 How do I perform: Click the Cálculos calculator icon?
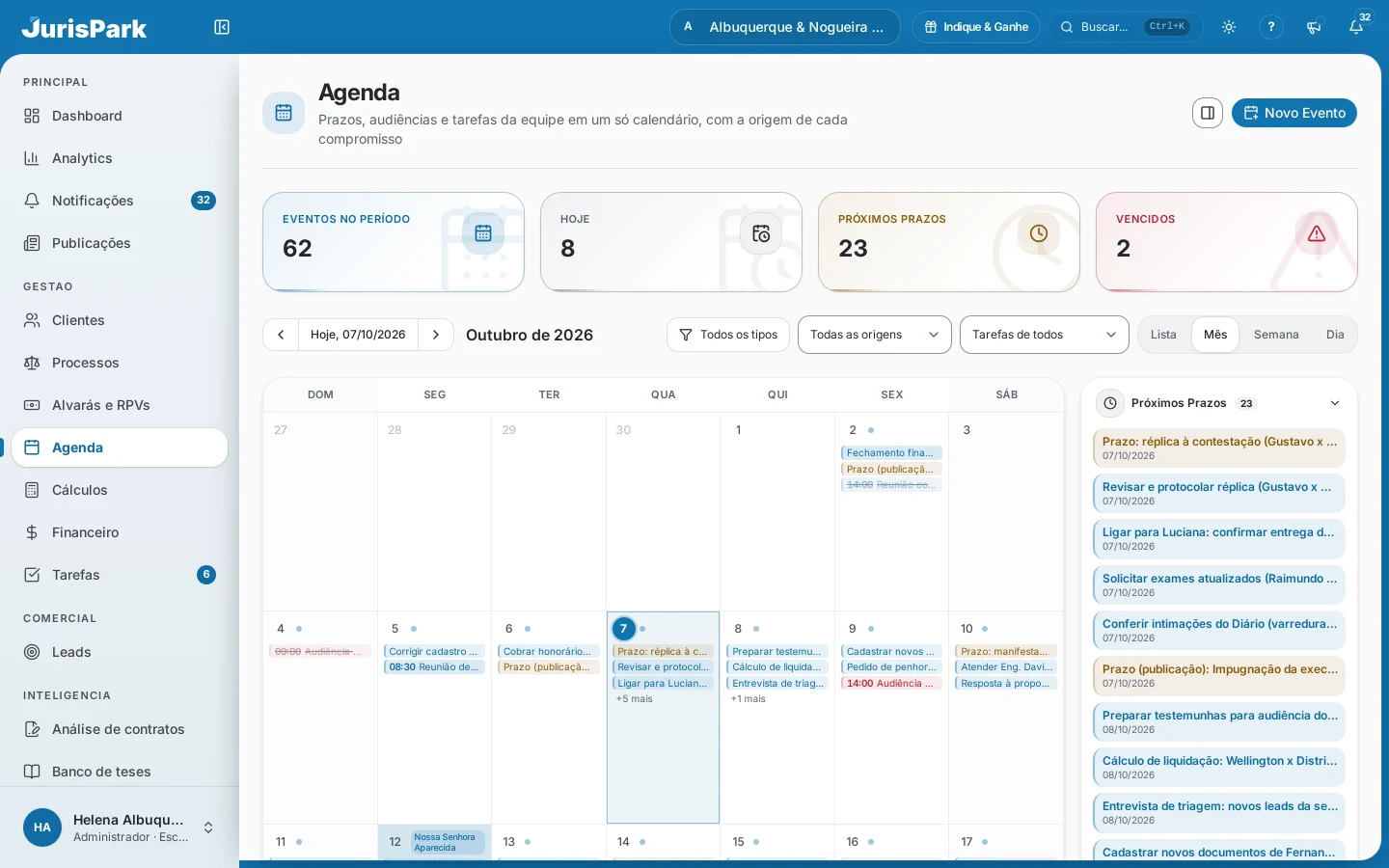coord(32,490)
